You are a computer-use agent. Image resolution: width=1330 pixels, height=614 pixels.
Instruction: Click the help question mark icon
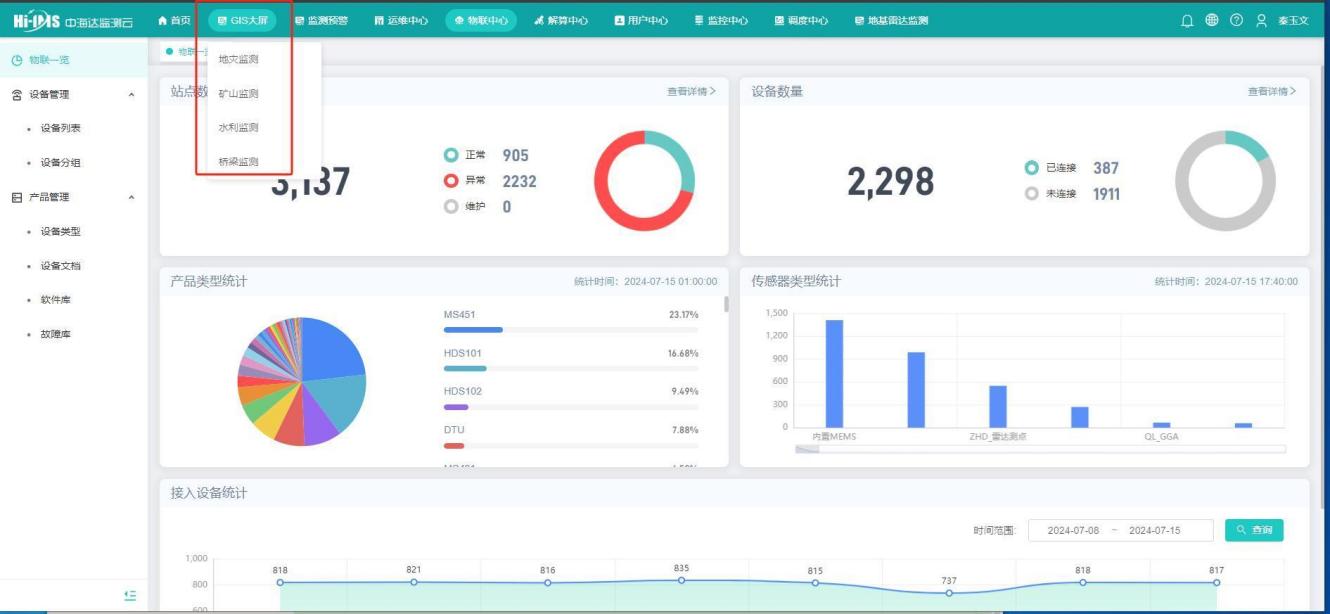[1236, 20]
